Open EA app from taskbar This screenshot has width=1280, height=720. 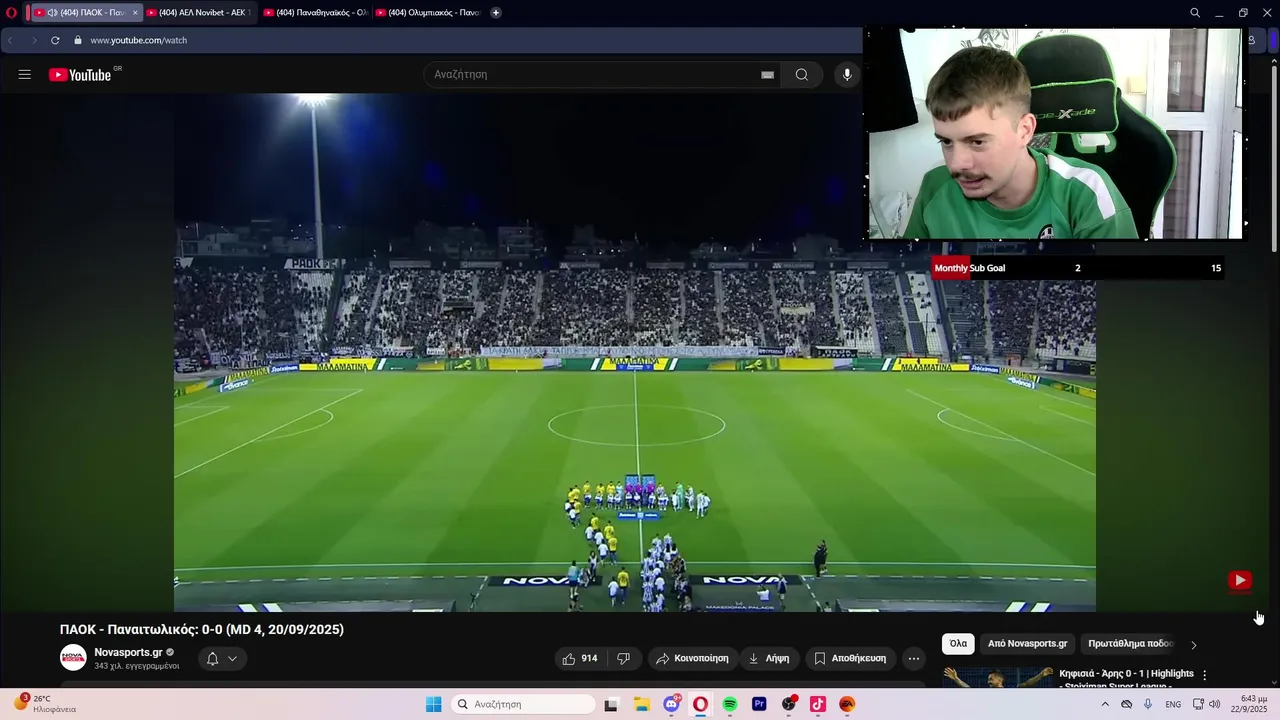(847, 704)
